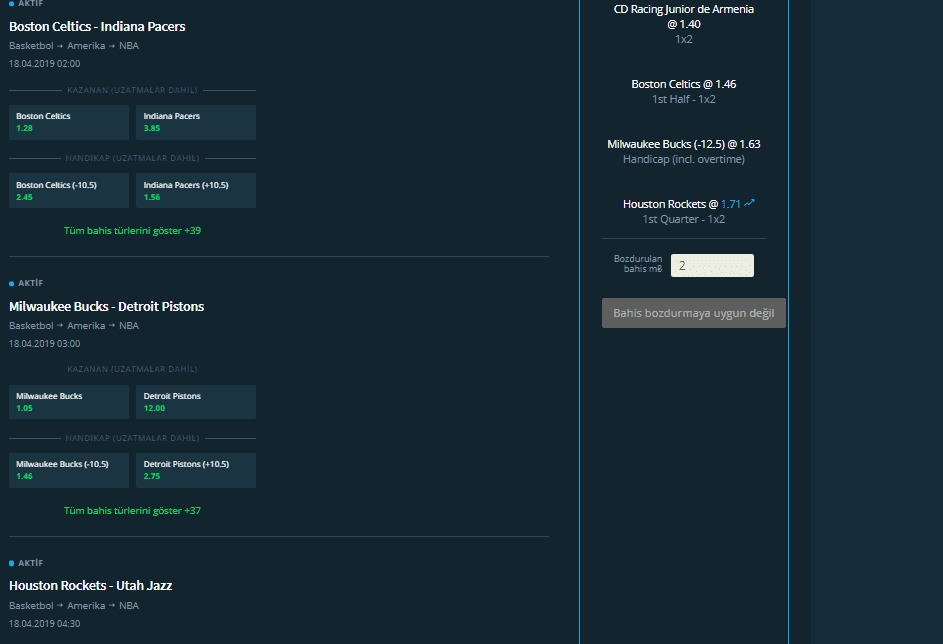Click '18.04.2019 02:00' match date

tap(45, 64)
